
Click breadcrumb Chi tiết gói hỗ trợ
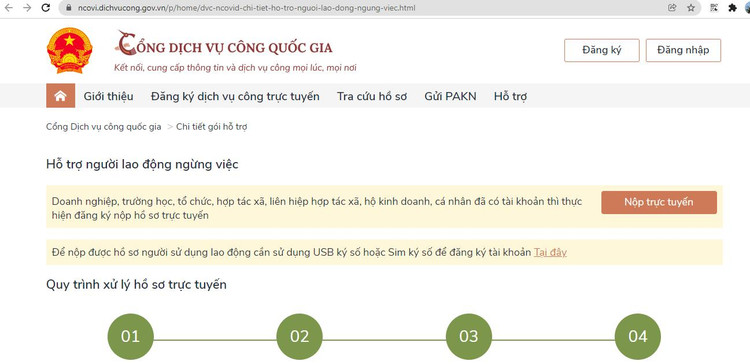click(211, 127)
